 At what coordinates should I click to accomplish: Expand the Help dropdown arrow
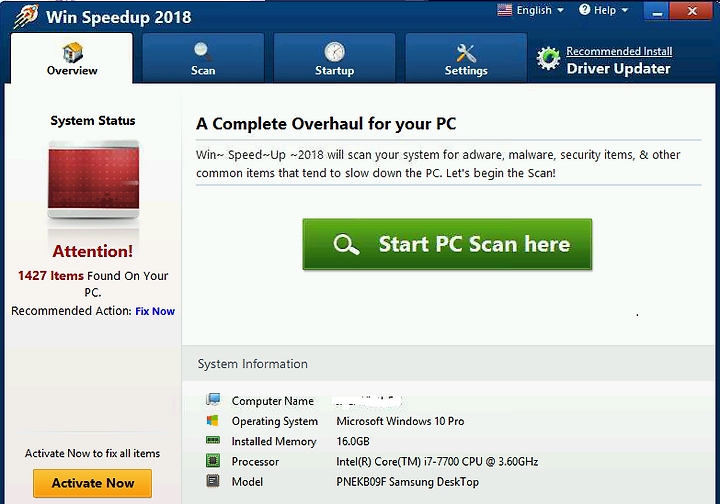(624, 10)
